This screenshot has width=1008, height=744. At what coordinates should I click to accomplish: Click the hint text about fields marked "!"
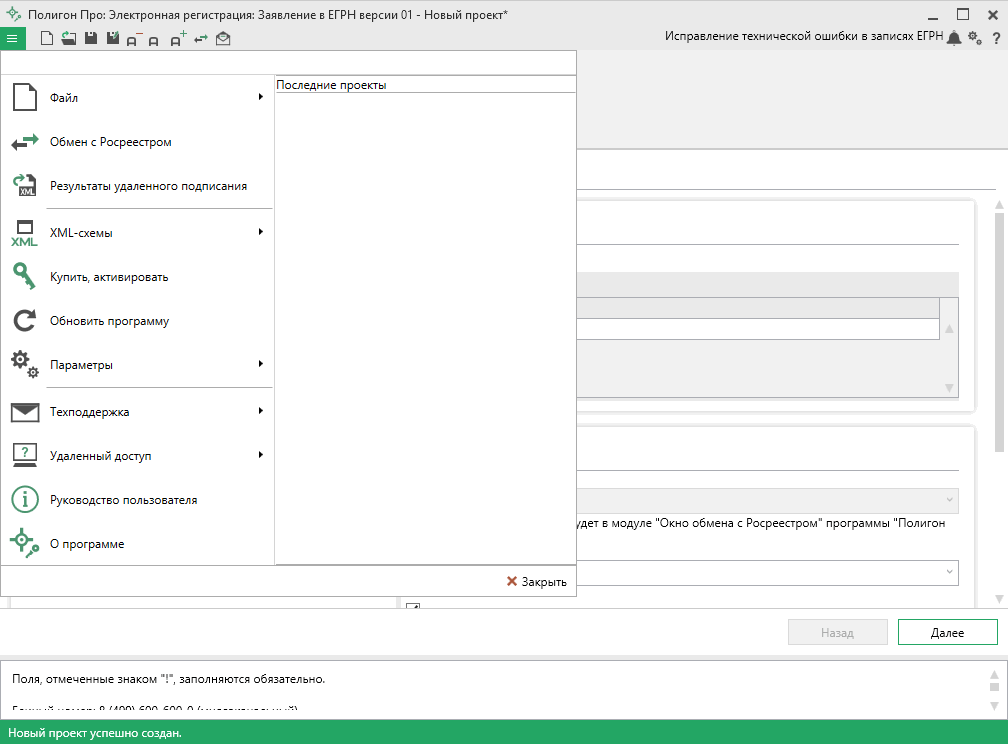coord(168,679)
